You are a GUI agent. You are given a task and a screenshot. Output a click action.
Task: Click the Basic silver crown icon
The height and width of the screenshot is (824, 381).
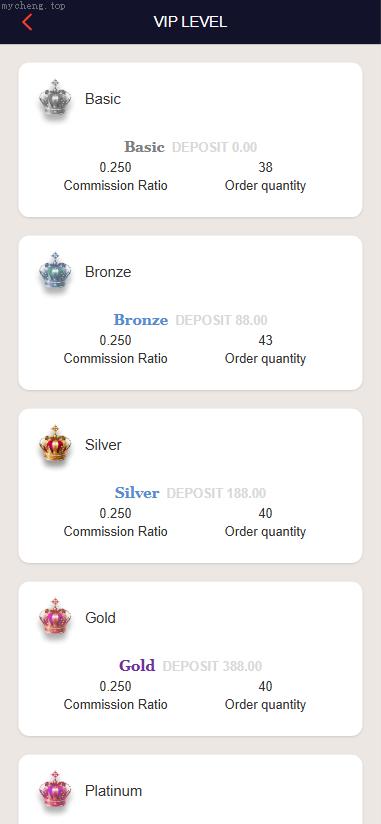[x=55, y=98]
